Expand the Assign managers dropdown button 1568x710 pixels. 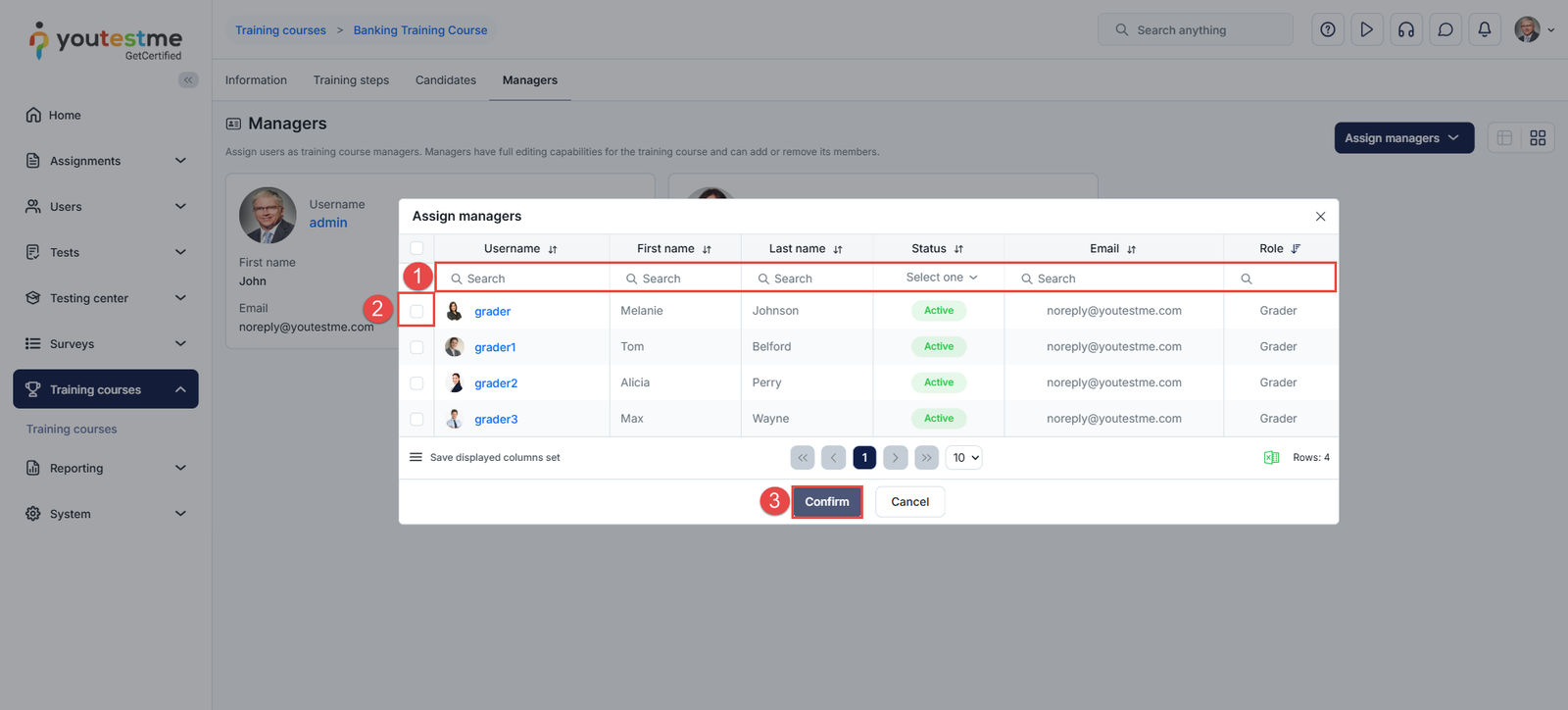pos(1402,138)
